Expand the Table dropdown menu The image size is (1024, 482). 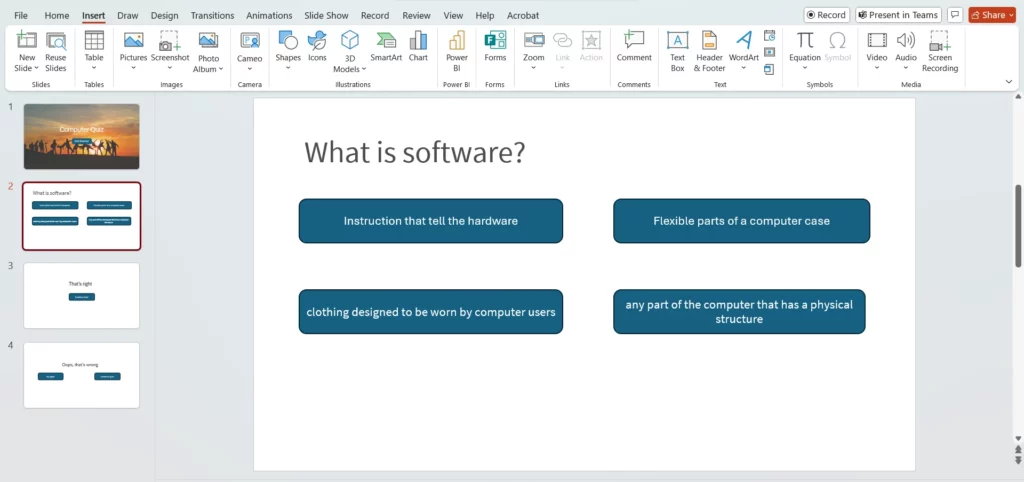(x=94, y=69)
